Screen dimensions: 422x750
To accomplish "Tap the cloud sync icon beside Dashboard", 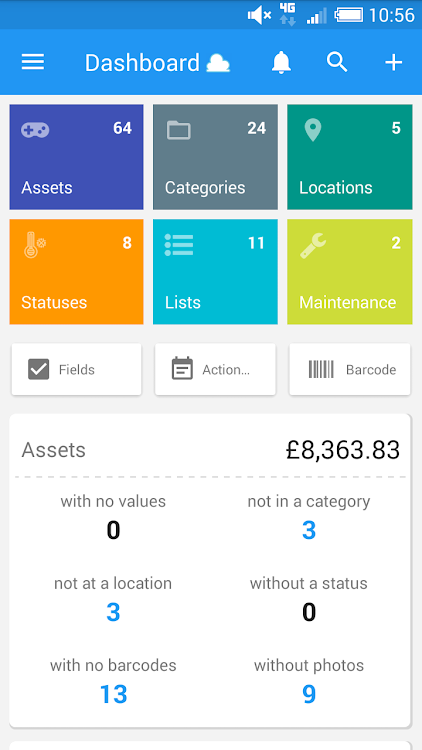I will pos(218,63).
